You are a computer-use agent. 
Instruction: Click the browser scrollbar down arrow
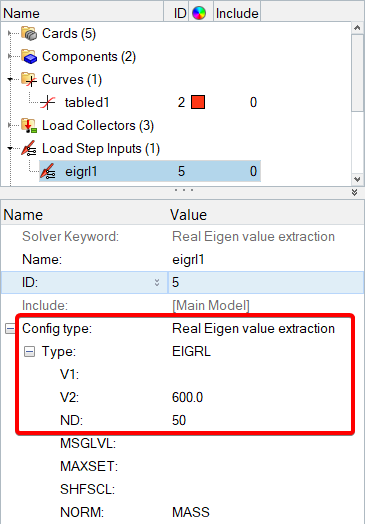pyautogui.click(x=357, y=179)
